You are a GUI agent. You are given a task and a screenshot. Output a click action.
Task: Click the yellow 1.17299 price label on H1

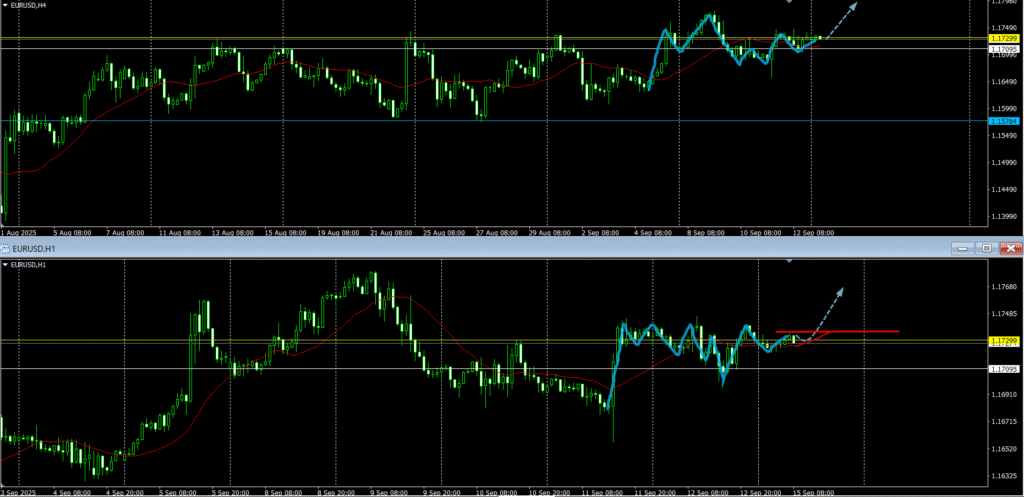point(1003,341)
